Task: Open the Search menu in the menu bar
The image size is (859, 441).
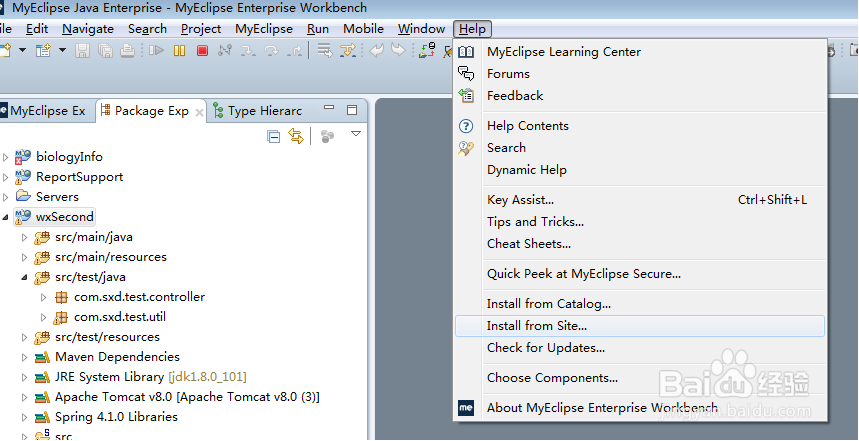Action: 147,28
